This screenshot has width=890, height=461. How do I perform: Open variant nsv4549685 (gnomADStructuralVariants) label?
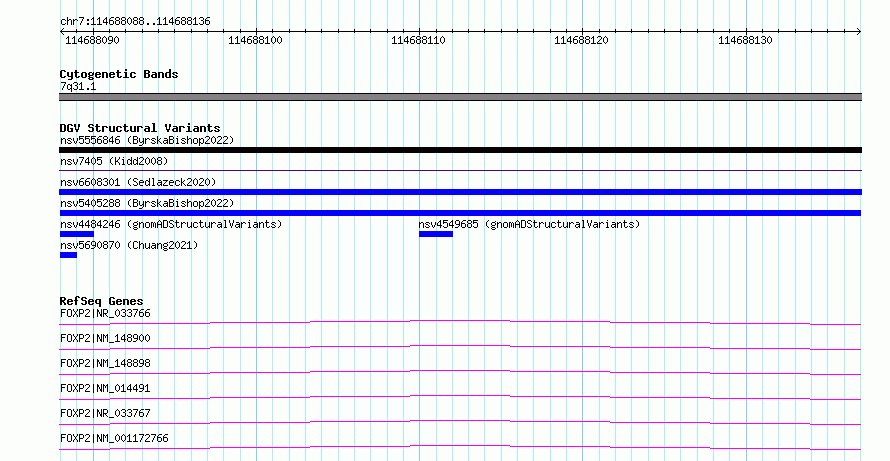(x=529, y=224)
